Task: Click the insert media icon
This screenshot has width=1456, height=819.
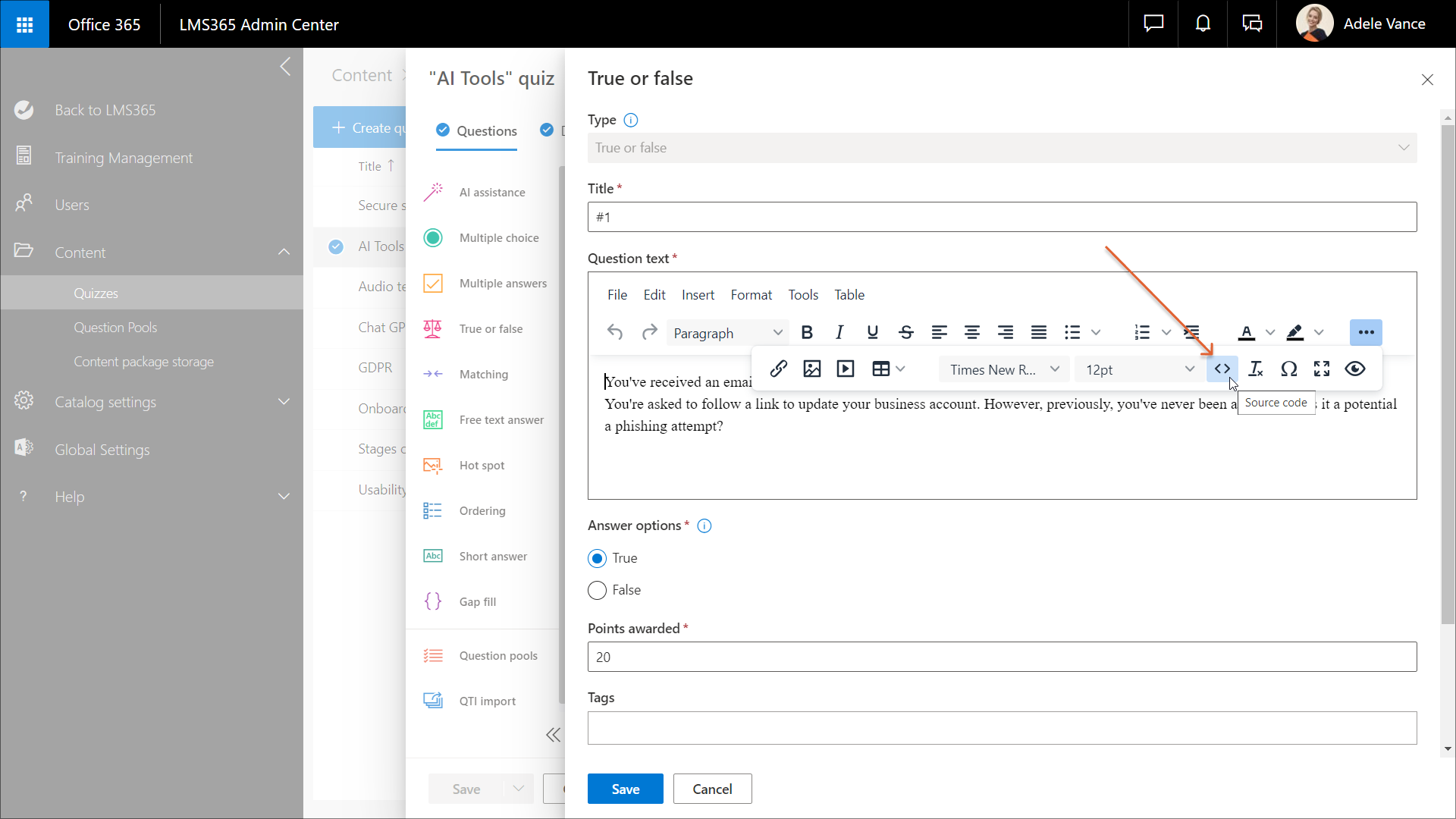Action: pos(845,369)
